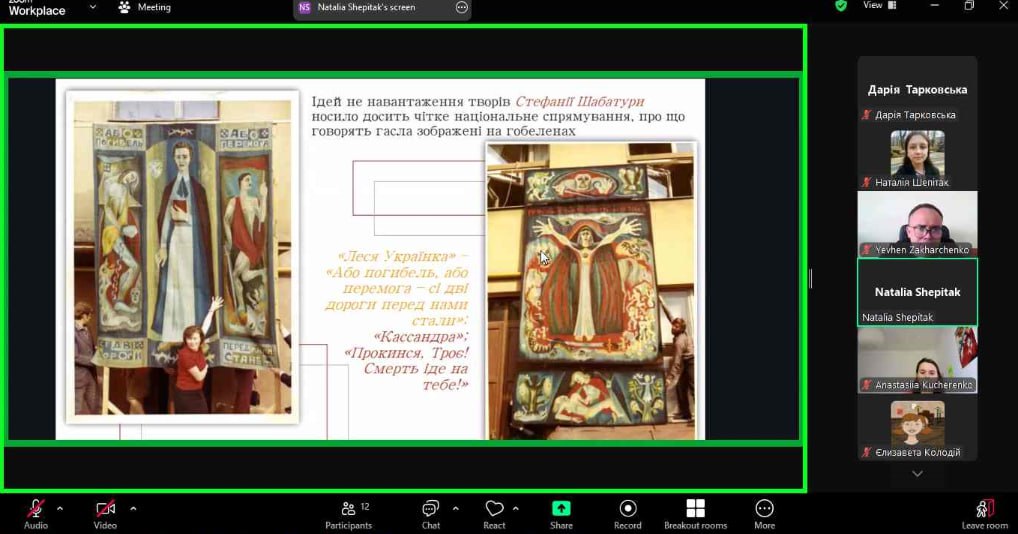Click the React heart icon

pos(494,510)
